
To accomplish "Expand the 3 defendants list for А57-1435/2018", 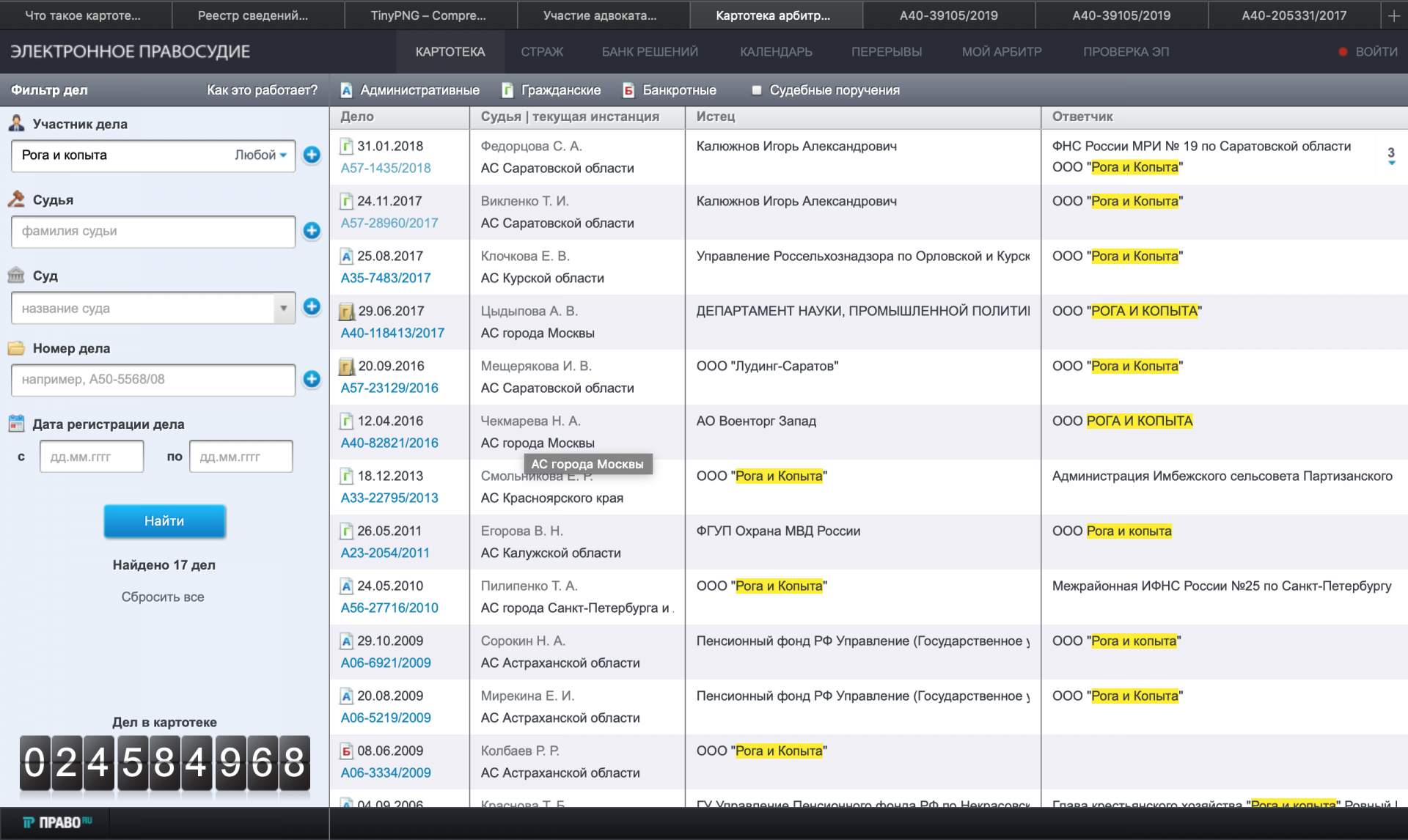I will (x=1391, y=155).
